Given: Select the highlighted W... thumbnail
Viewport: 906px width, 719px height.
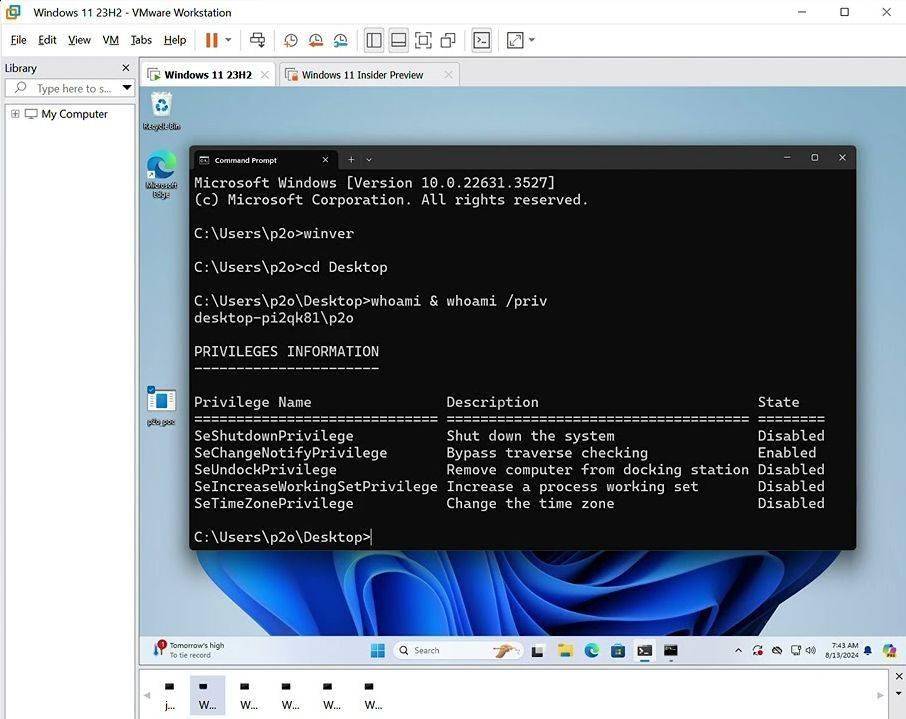Looking at the screenshot, I should 207,695.
